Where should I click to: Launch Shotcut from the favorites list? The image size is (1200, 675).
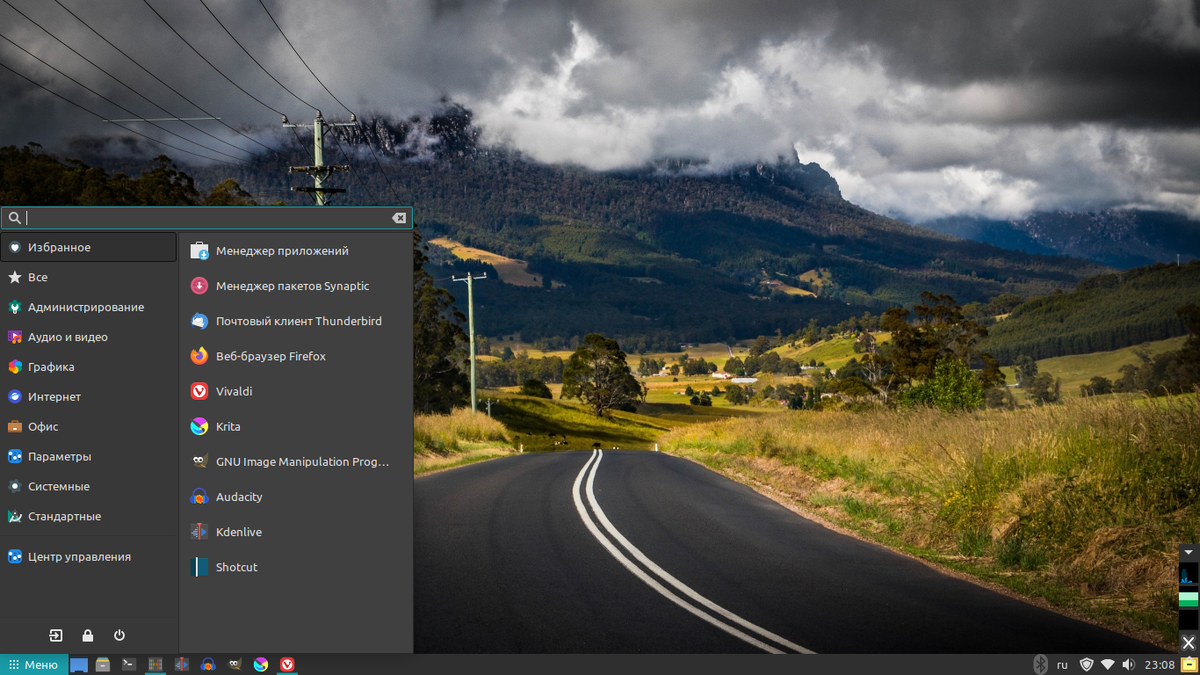pos(296,567)
